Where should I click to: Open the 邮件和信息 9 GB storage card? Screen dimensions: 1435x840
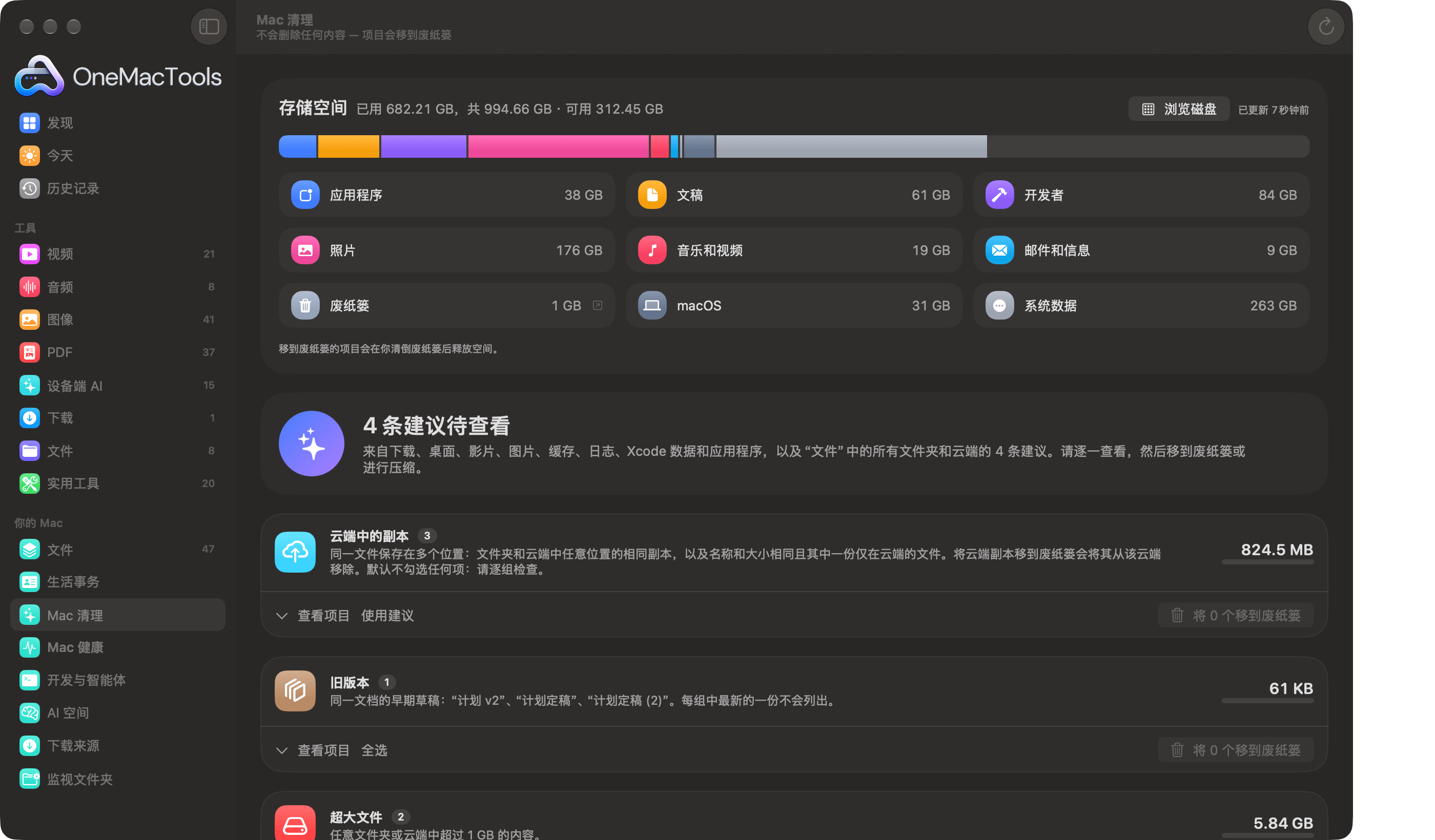[1141, 250]
